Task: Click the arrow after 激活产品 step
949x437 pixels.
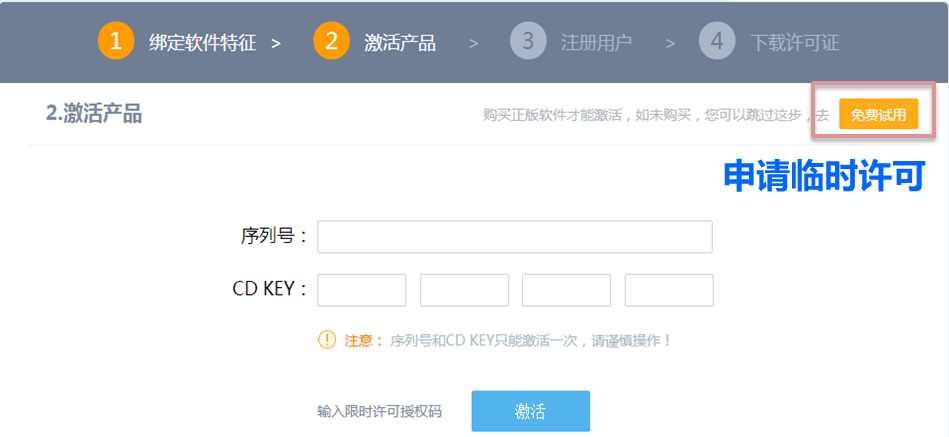Action: tap(473, 44)
